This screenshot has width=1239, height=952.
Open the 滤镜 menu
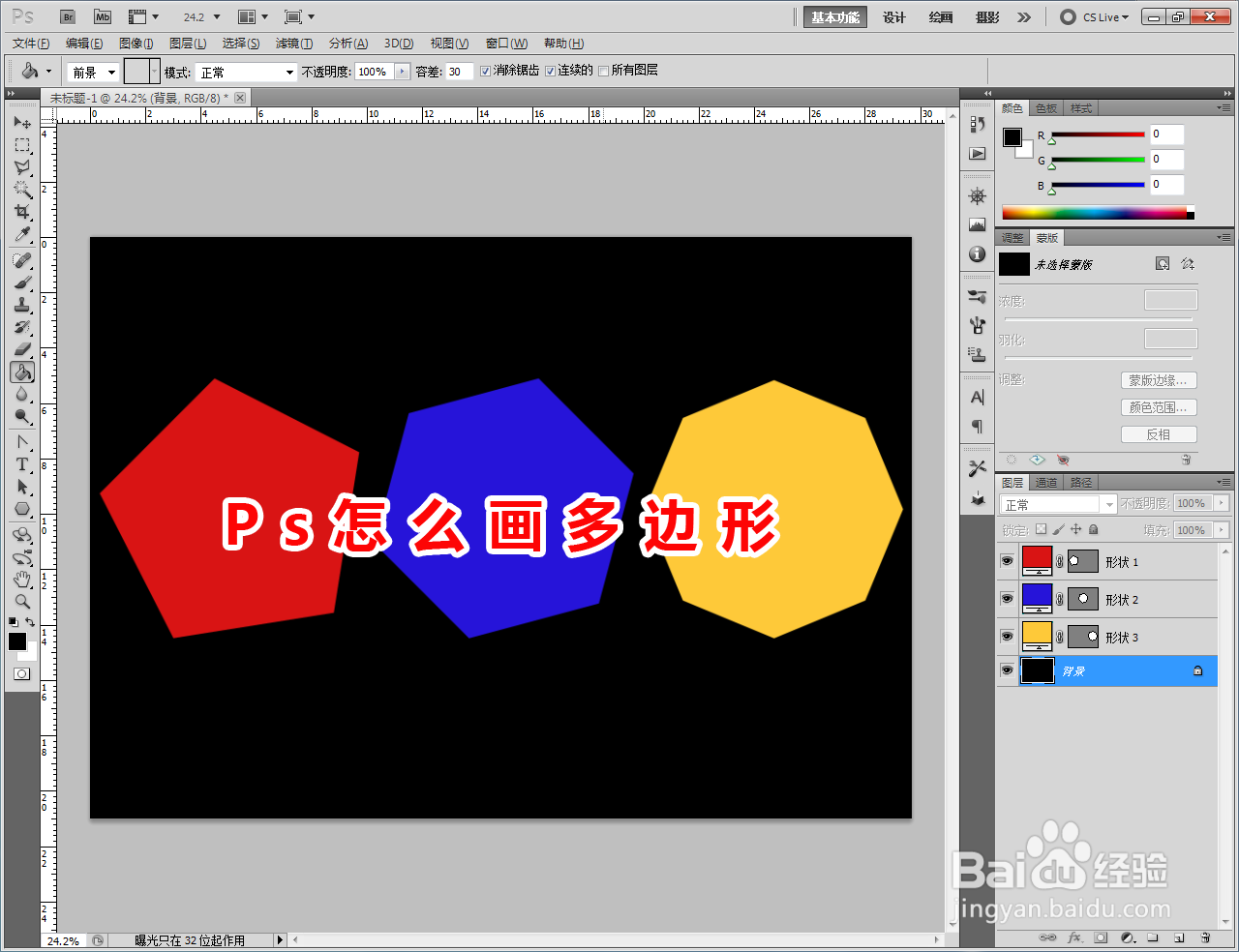point(295,43)
